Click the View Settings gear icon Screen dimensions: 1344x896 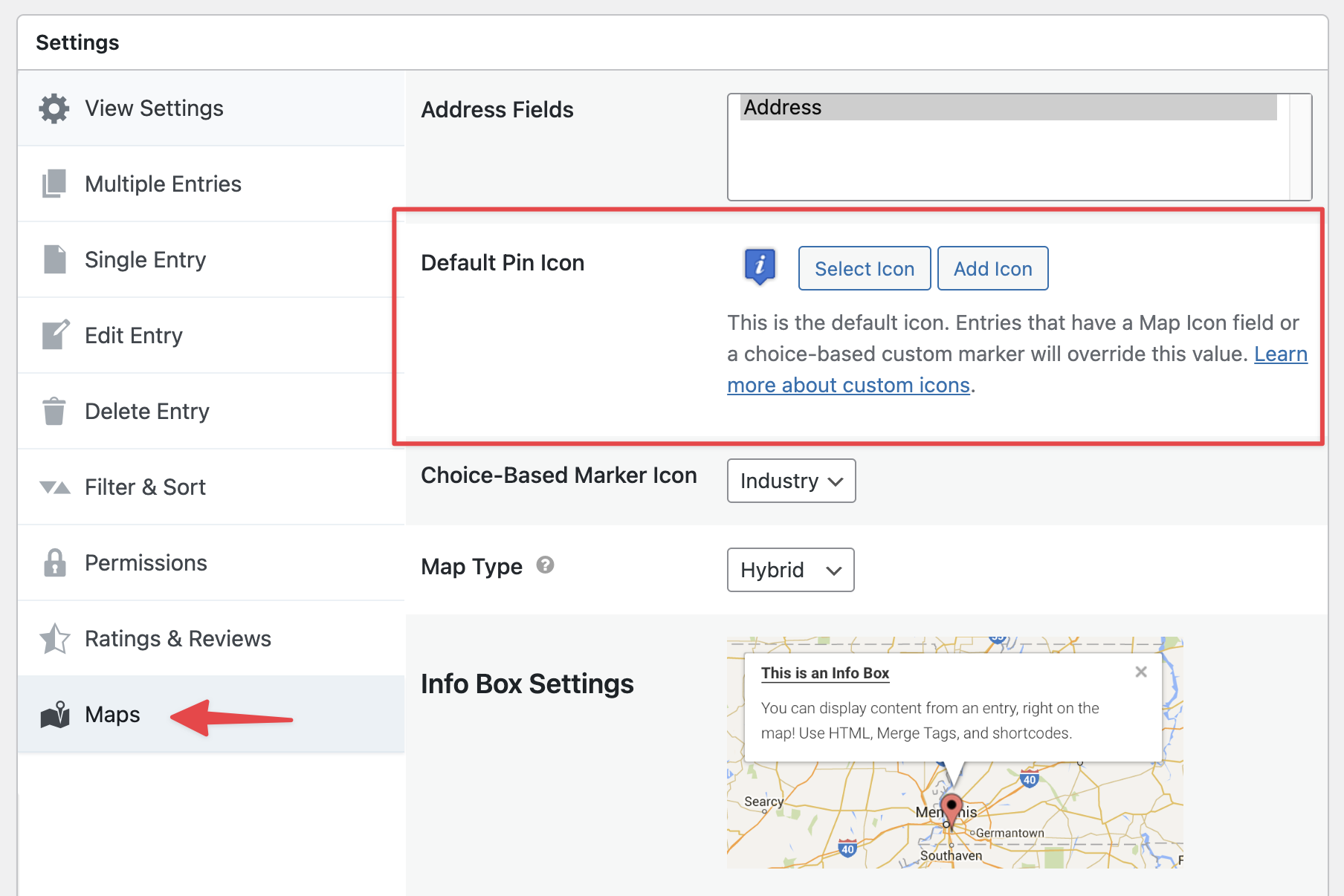[x=54, y=108]
